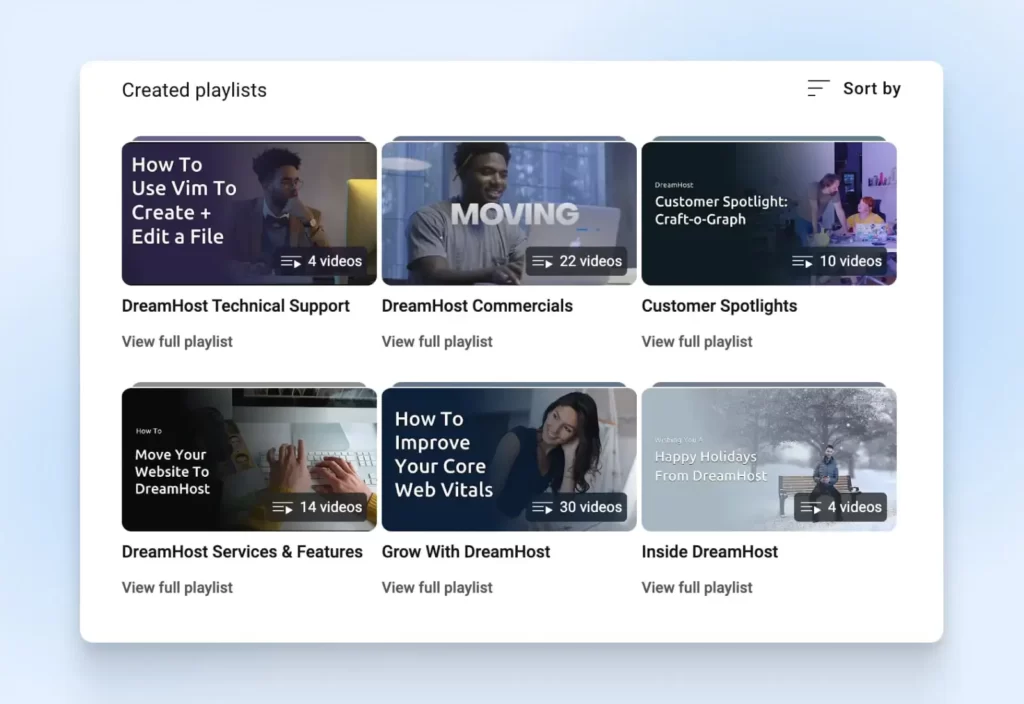
Task: Click the DreamHost Services & Features title
Action: (x=242, y=552)
